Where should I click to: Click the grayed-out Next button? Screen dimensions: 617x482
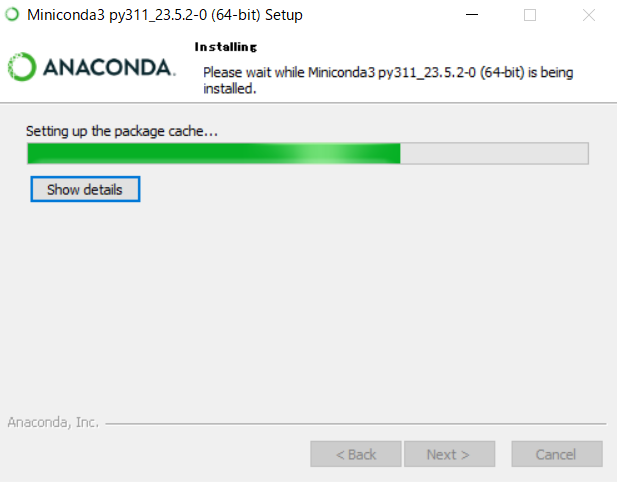(x=449, y=454)
